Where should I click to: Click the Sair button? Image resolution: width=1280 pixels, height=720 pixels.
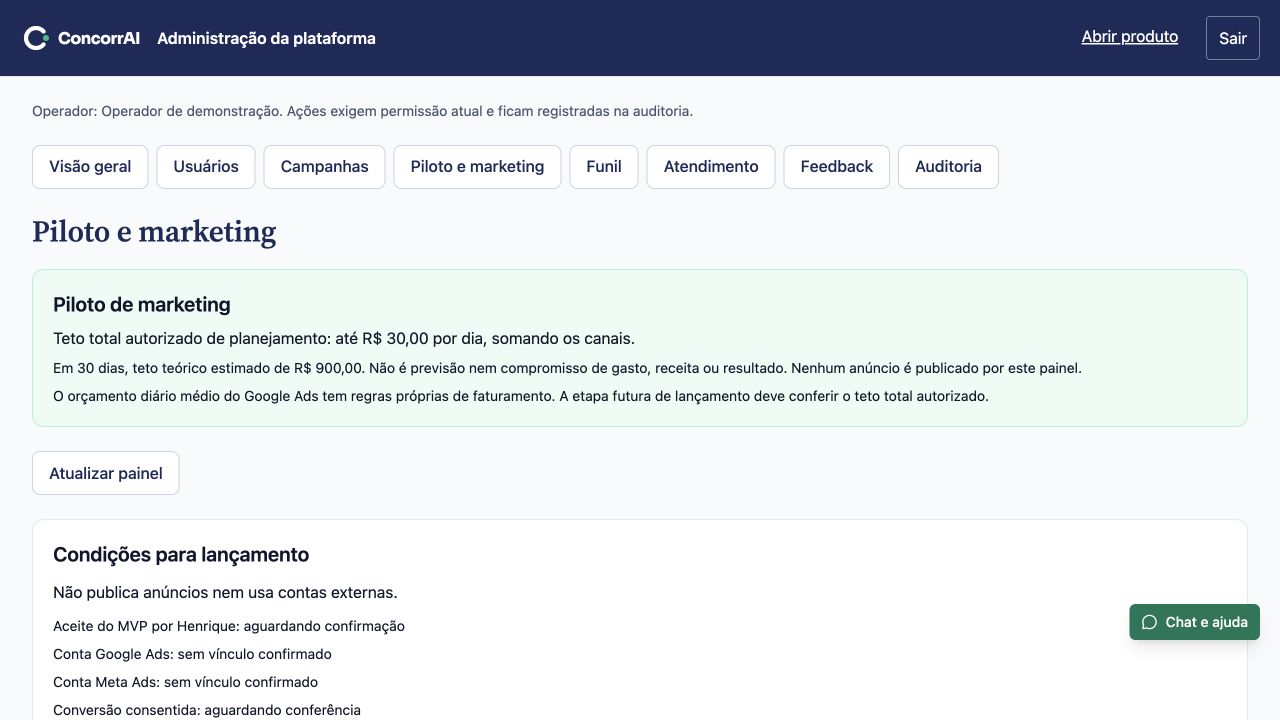(x=1233, y=38)
